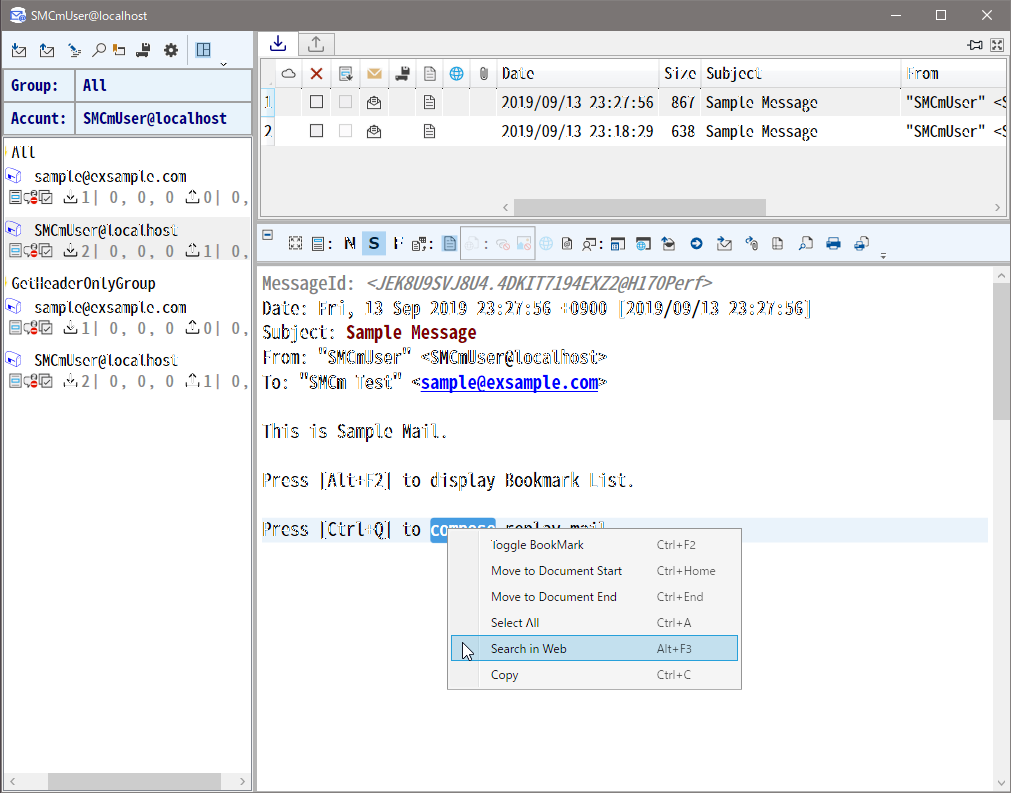The height and width of the screenshot is (793, 1011).
Task: Open the Accunt 'SMCmUser@localhost' selector
Action: point(163,119)
